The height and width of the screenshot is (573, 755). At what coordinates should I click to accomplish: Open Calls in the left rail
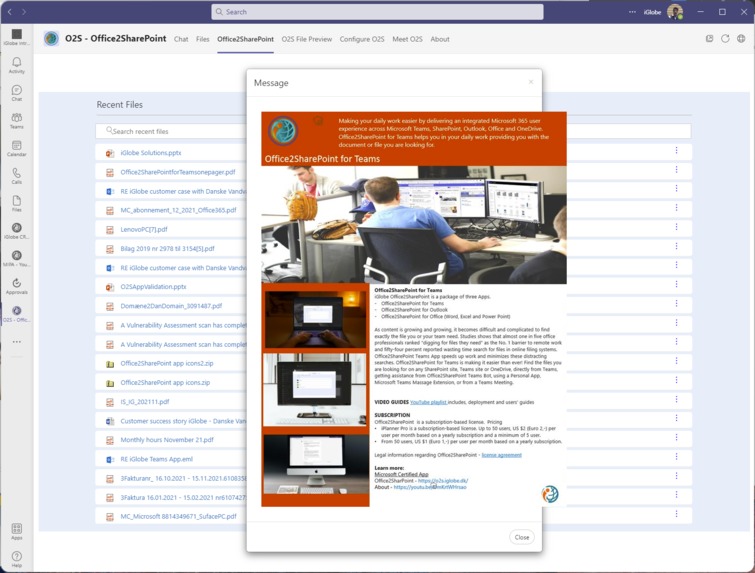[x=16, y=176]
